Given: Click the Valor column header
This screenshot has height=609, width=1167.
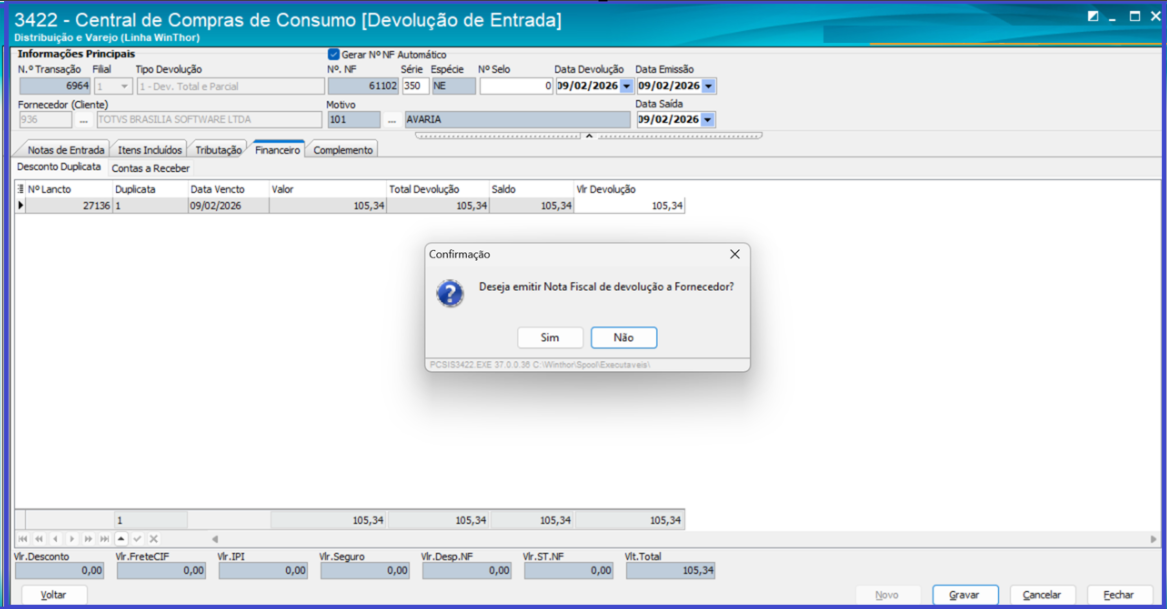Looking at the screenshot, I should coord(328,189).
